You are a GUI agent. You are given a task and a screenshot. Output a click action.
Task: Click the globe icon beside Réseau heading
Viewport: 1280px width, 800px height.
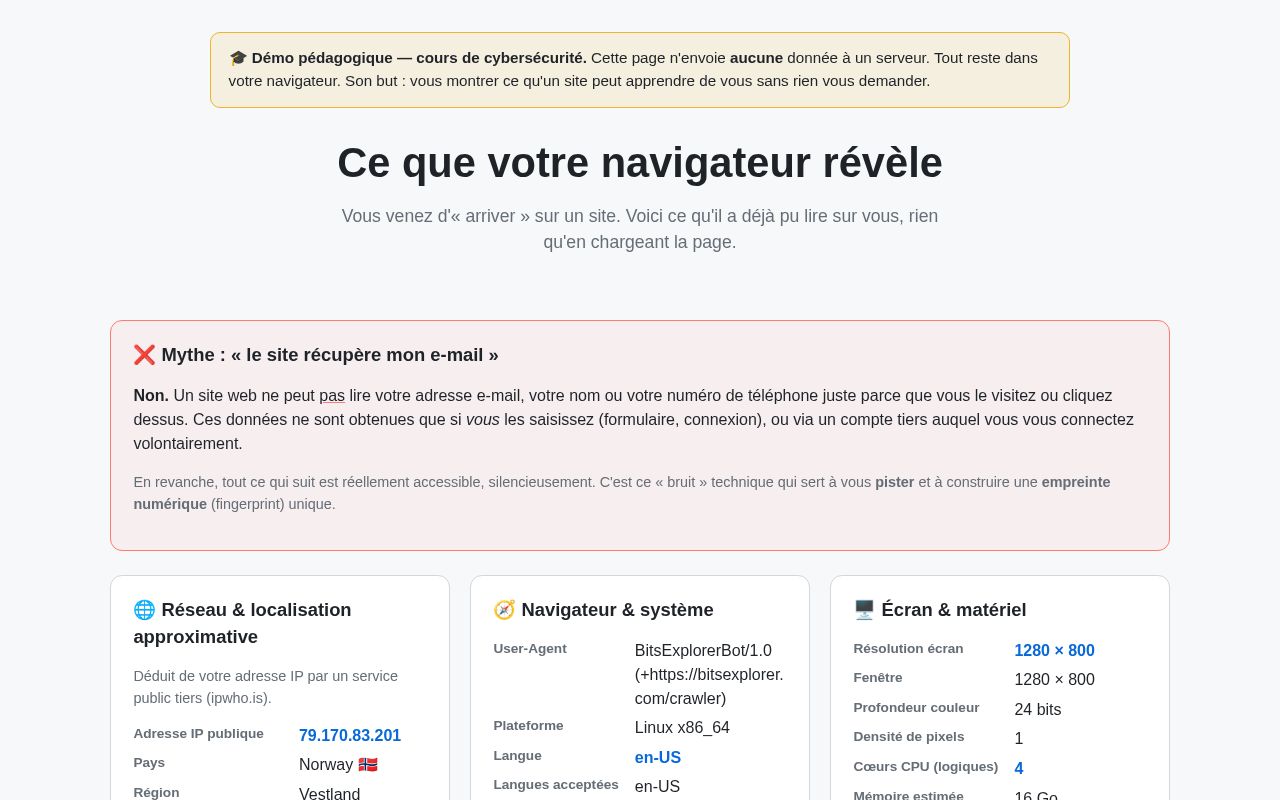[x=144, y=610]
